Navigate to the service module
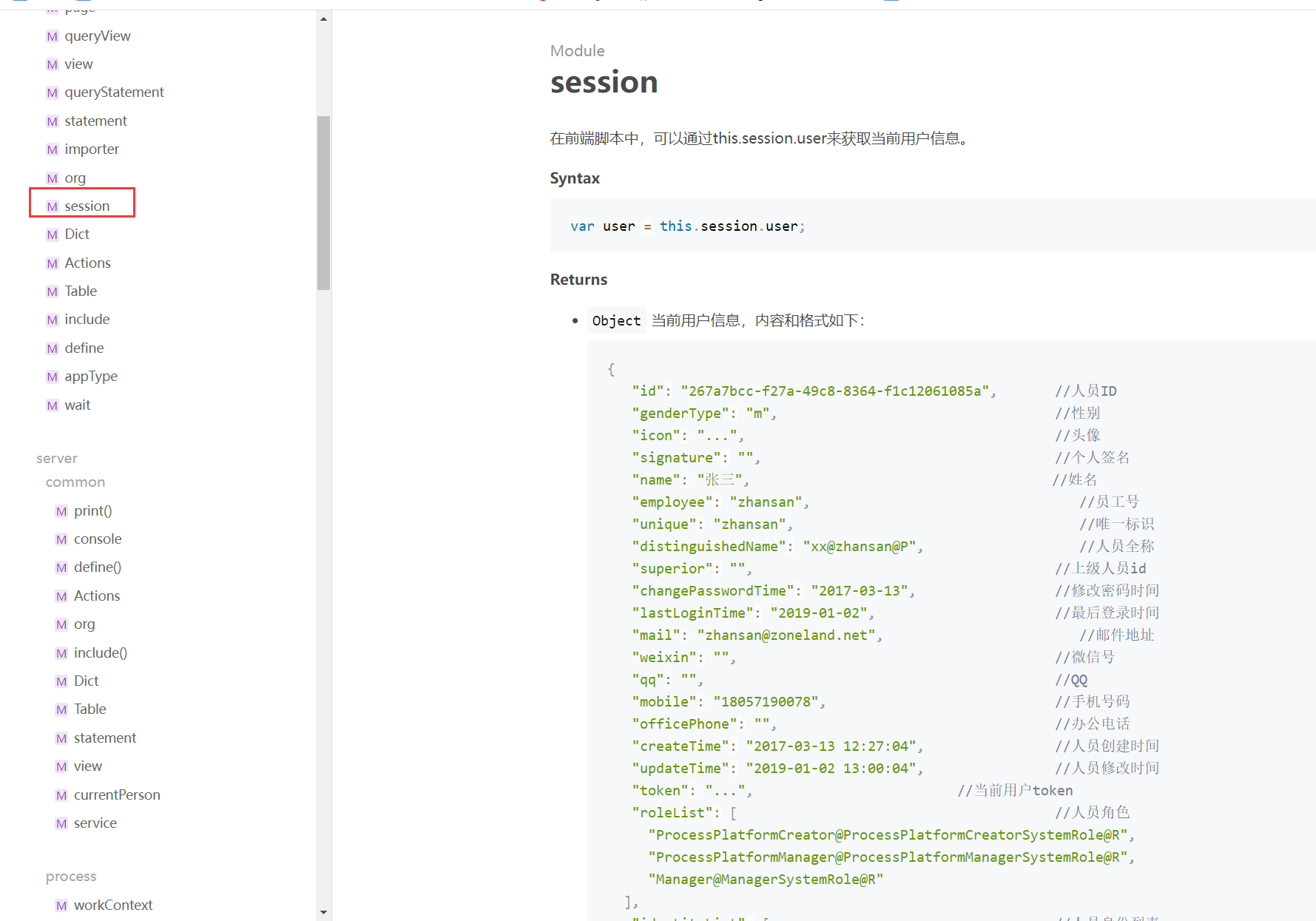This screenshot has width=1316, height=921. (x=95, y=823)
